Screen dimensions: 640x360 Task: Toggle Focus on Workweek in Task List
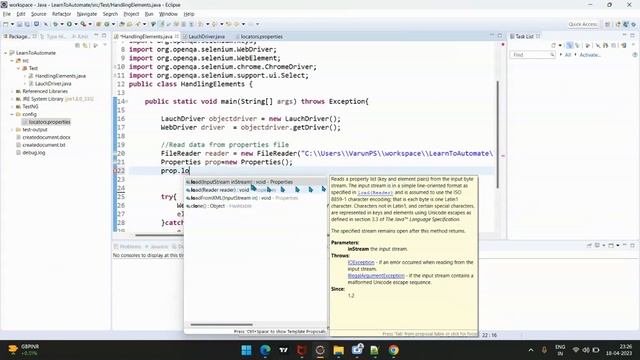(588, 45)
